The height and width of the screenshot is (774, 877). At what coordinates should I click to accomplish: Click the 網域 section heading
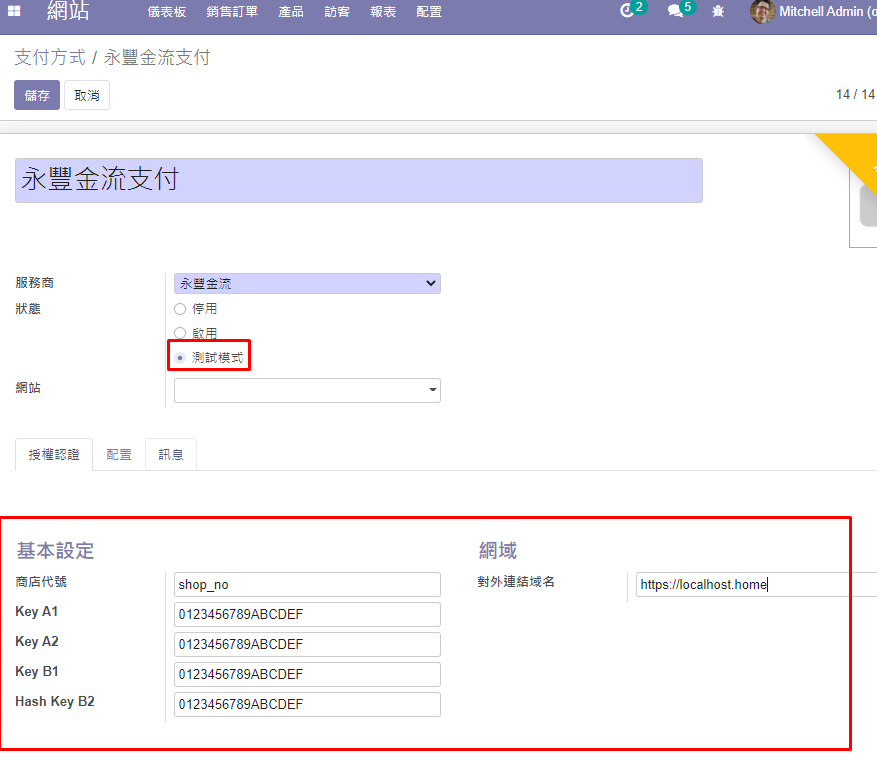[x=498, y=550]
